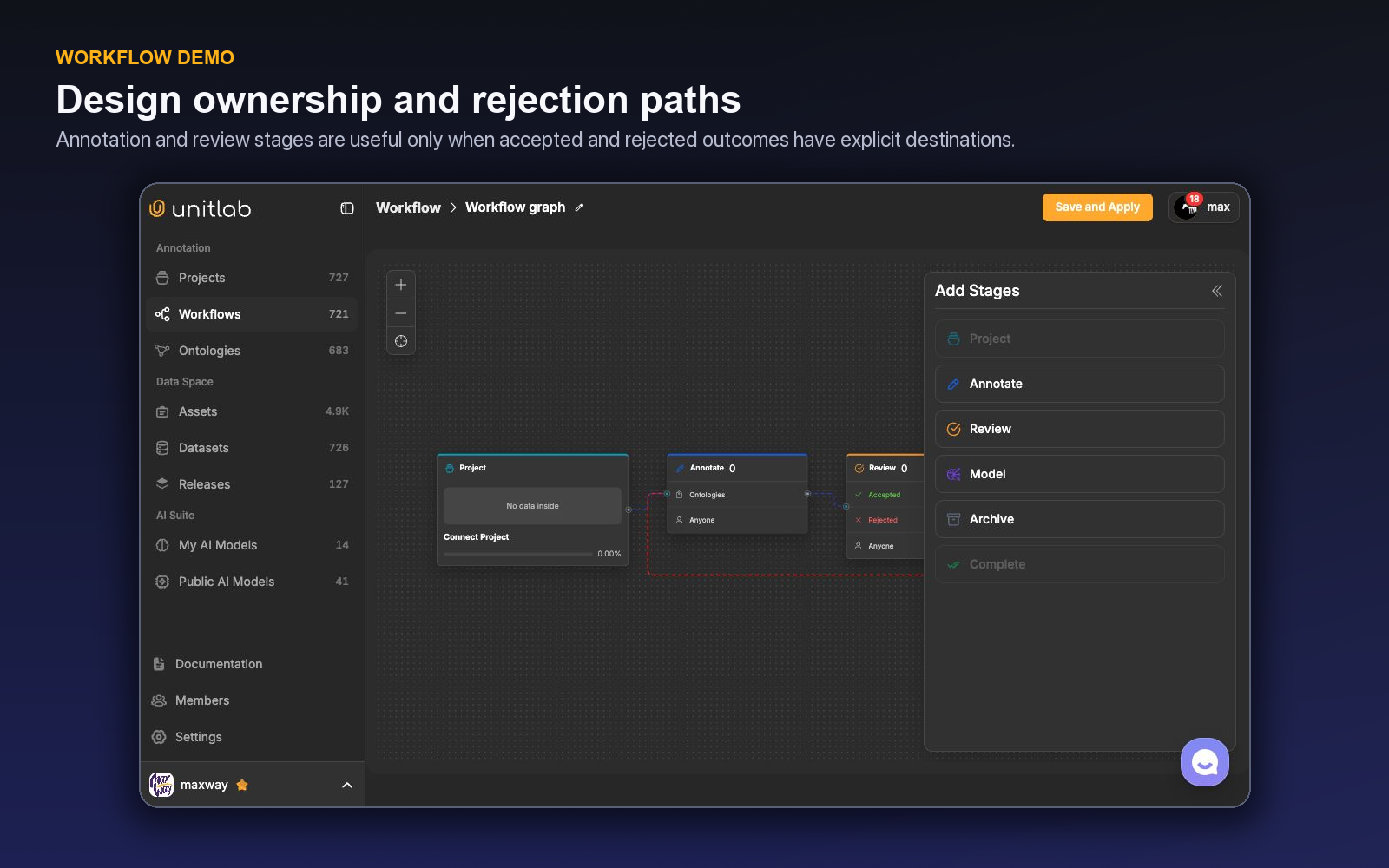This screenshot has height=868, width=1389.
Task: Click the Workflow graph title
Action: tap(515, 207)
